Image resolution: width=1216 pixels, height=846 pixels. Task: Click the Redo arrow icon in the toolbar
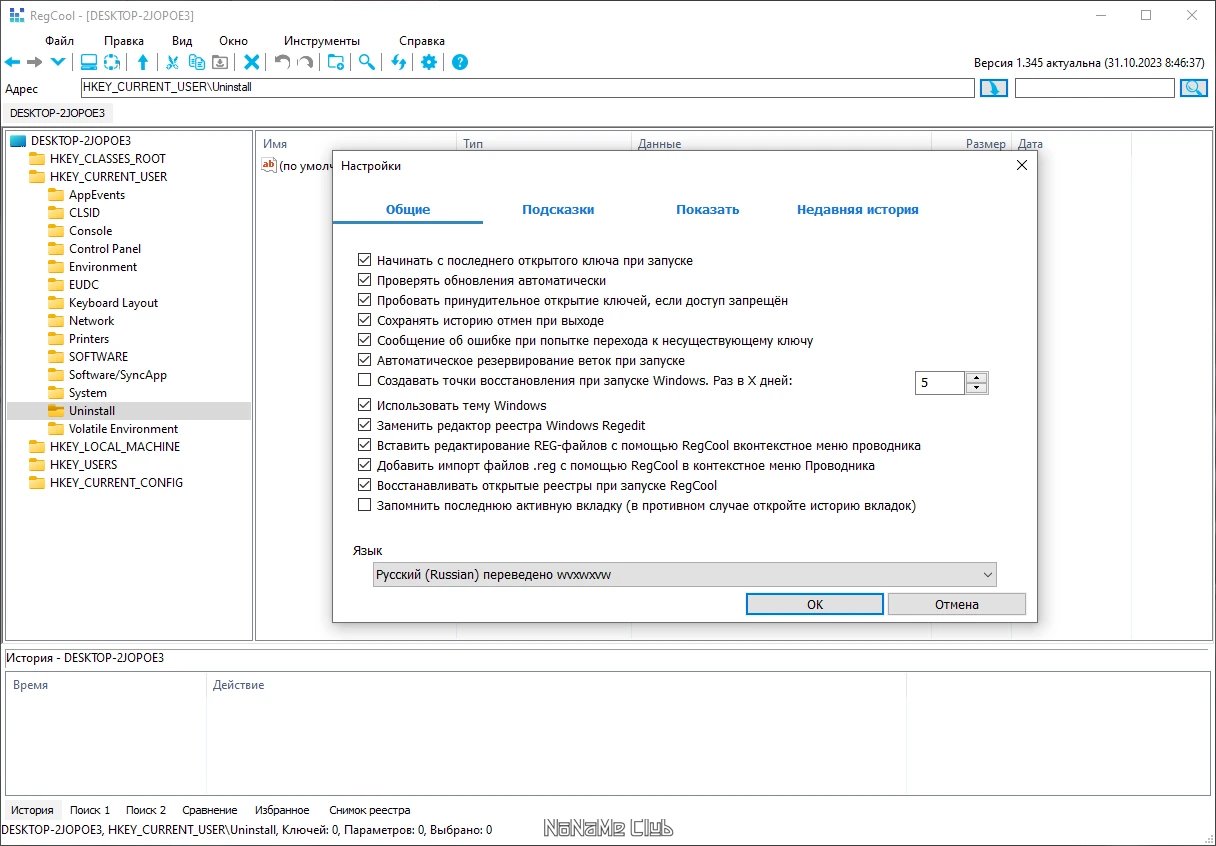tap(305, 62)
